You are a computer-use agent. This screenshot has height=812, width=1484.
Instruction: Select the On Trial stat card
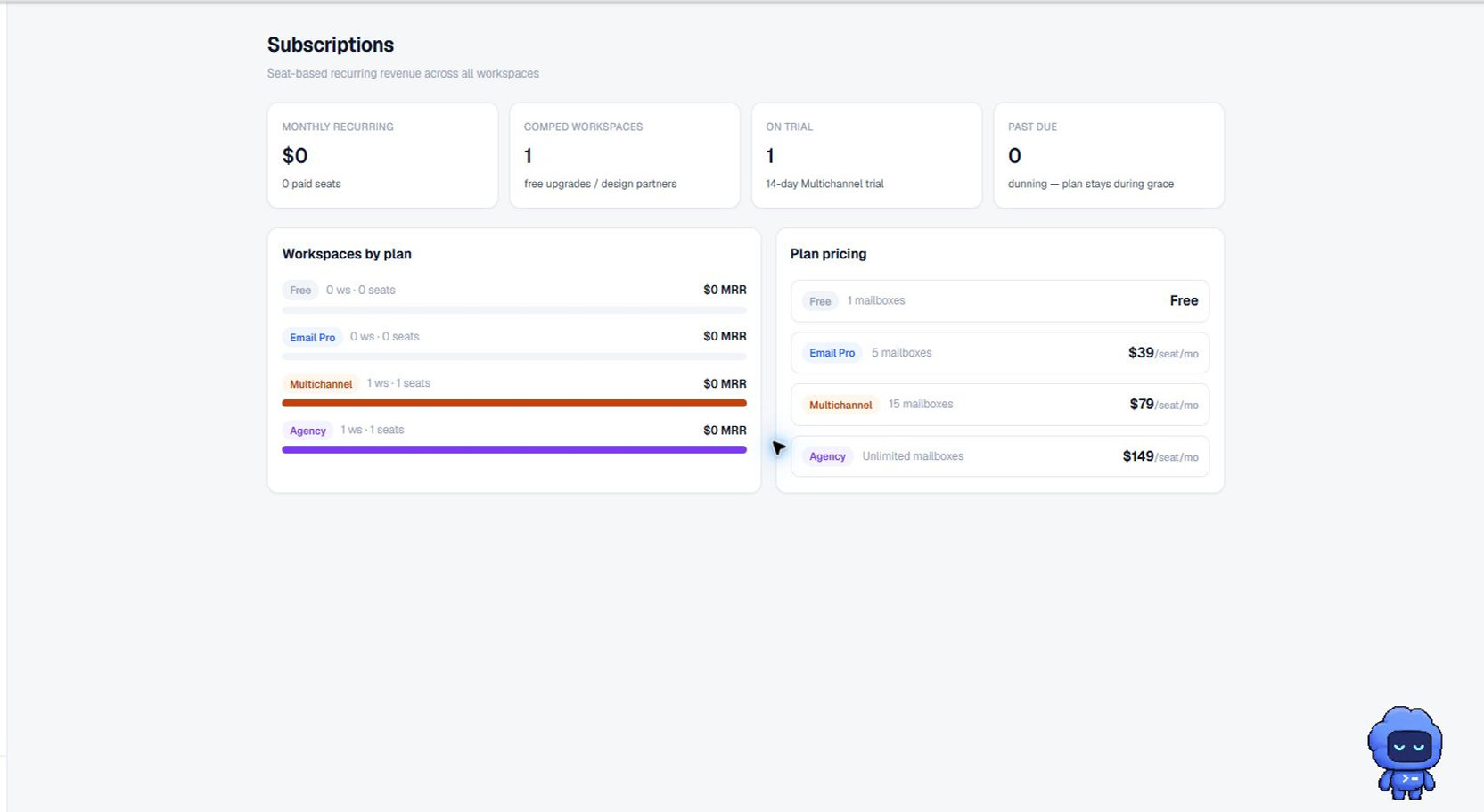(x=866, y=155)
